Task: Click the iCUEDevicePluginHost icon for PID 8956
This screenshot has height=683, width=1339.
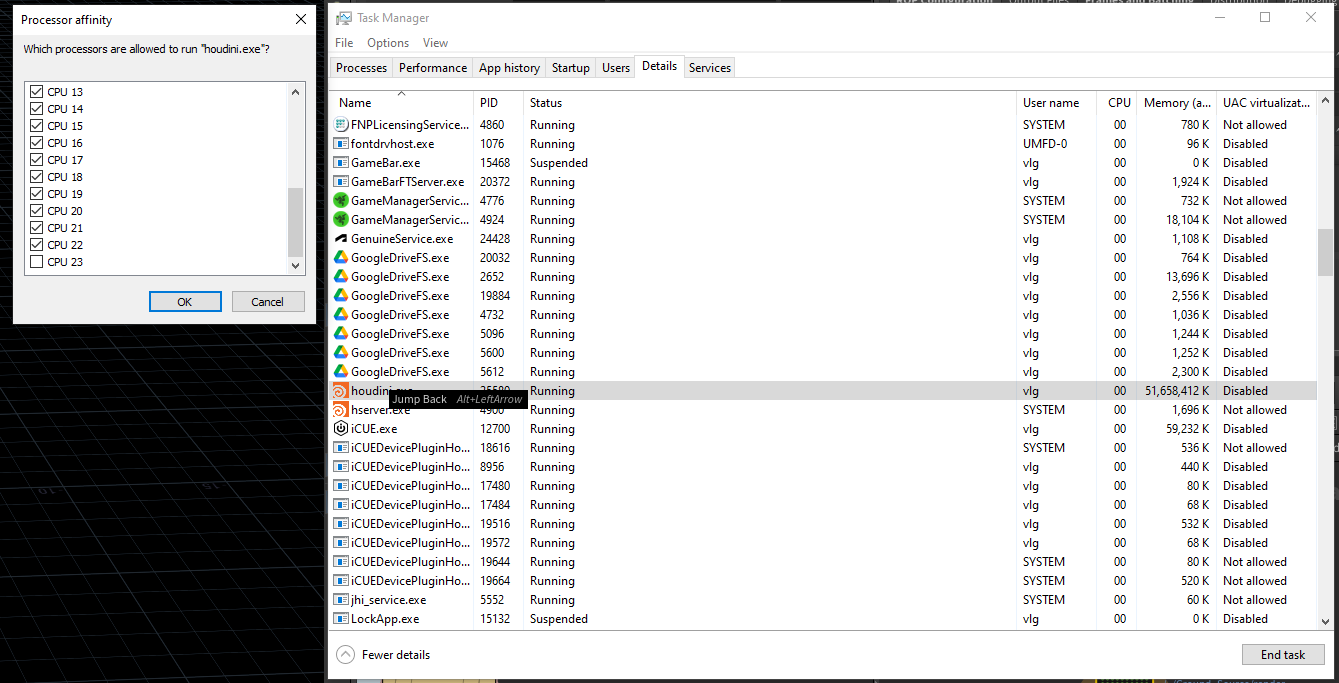Action: point(340,467)
